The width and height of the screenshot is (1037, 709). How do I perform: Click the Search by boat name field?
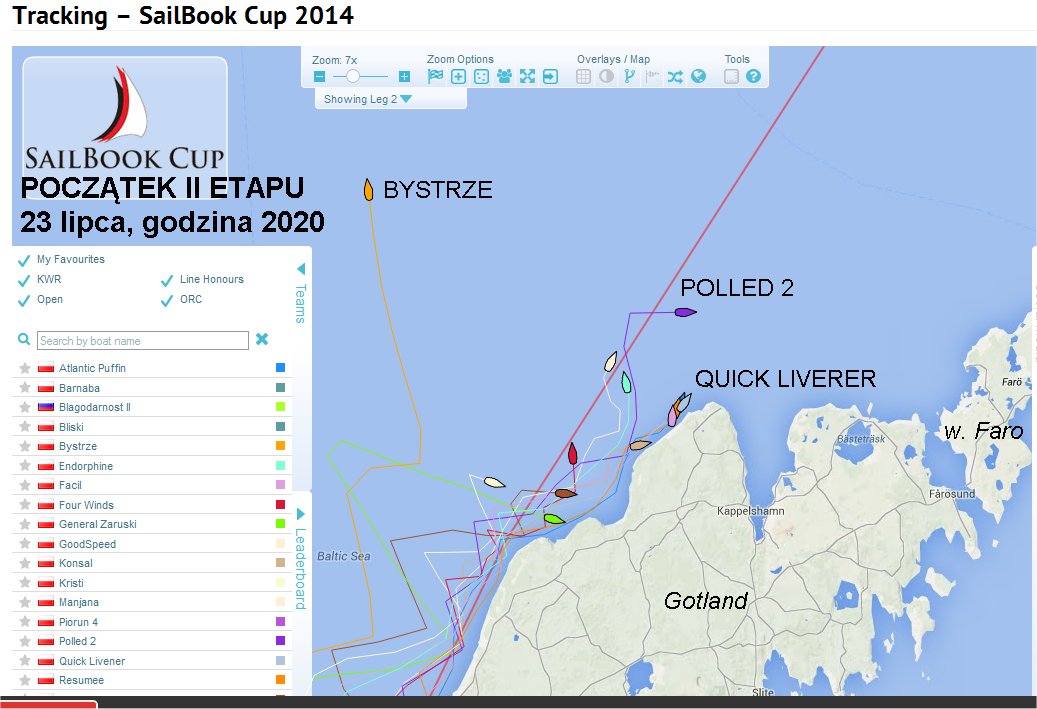click(x=142, y=341)
